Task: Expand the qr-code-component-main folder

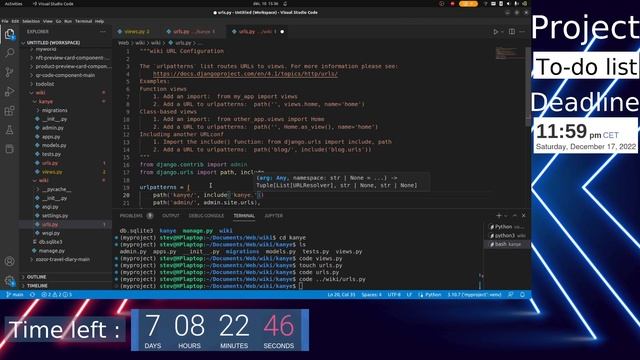Action: coord(65,75)
